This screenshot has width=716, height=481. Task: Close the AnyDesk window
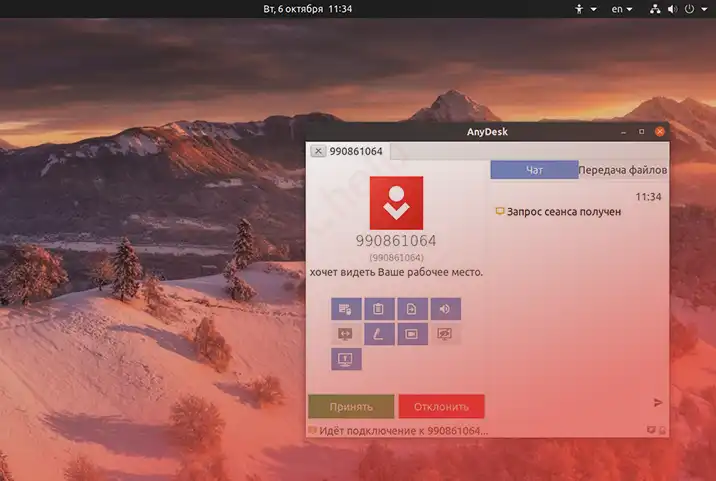click(x=660, y=132)
